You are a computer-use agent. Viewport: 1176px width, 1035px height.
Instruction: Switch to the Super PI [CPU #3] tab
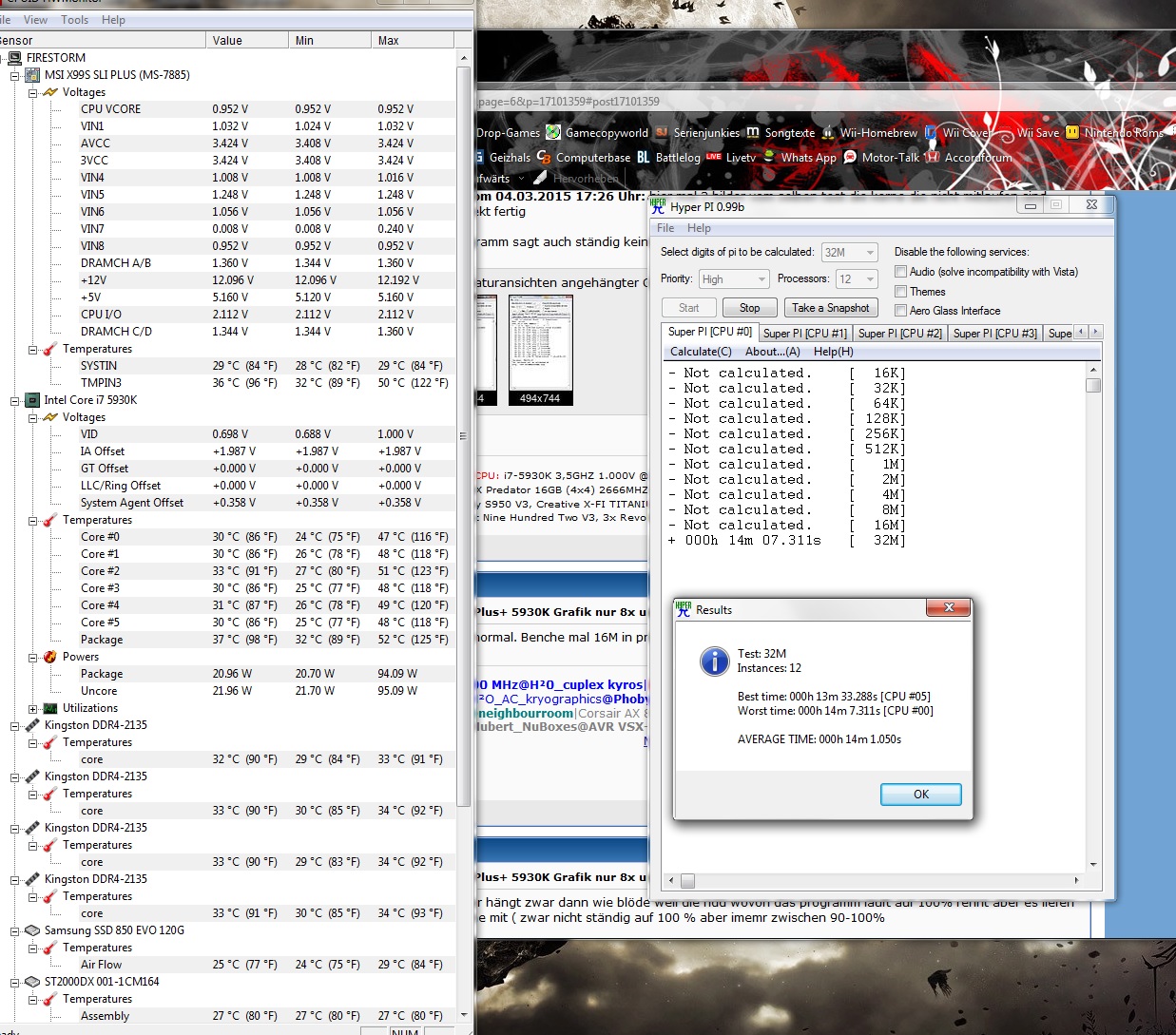pyautogui.click(x=994, y=333)
